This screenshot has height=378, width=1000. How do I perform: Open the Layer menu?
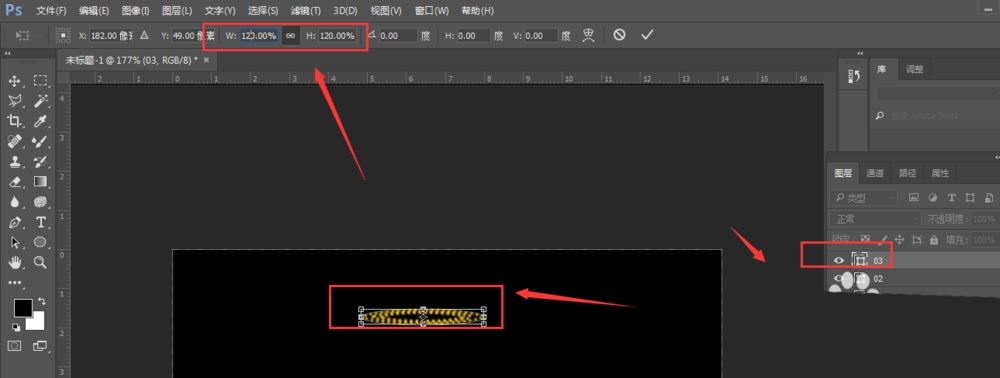point(177,11)
